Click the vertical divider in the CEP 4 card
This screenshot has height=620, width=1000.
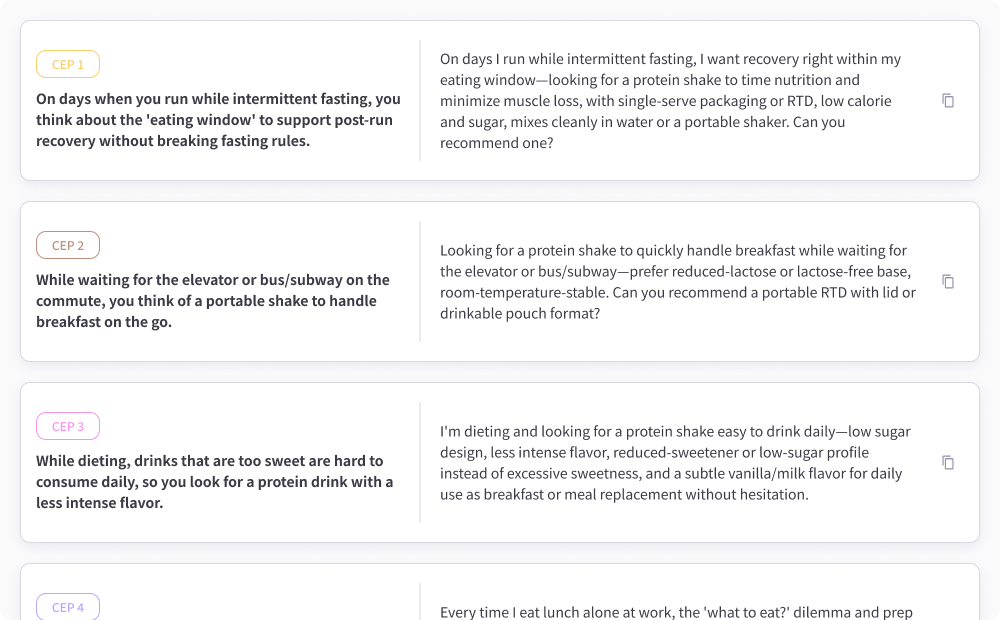tap(420, 602)
